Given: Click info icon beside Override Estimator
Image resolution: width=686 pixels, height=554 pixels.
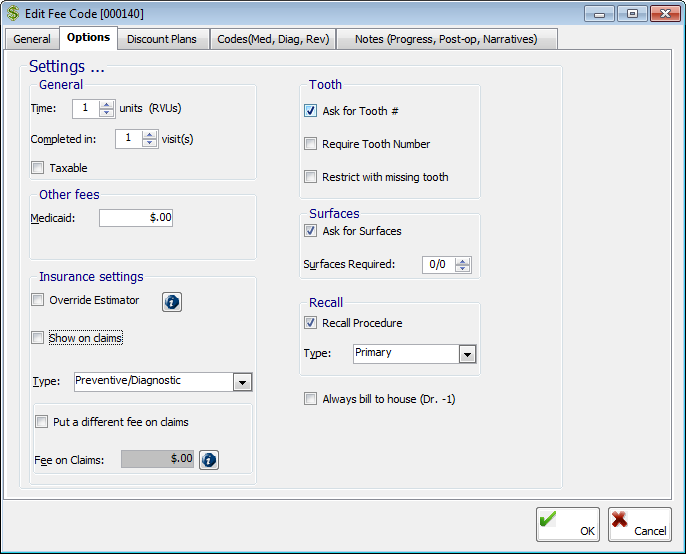Looking at the screenshot, I should (172, 301).
